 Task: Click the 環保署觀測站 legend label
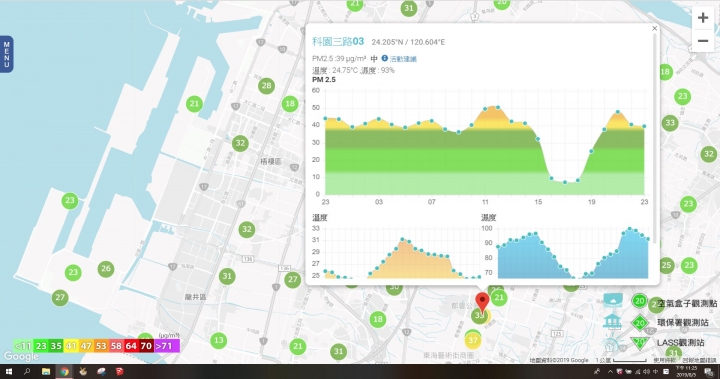(x=683, y=323)
